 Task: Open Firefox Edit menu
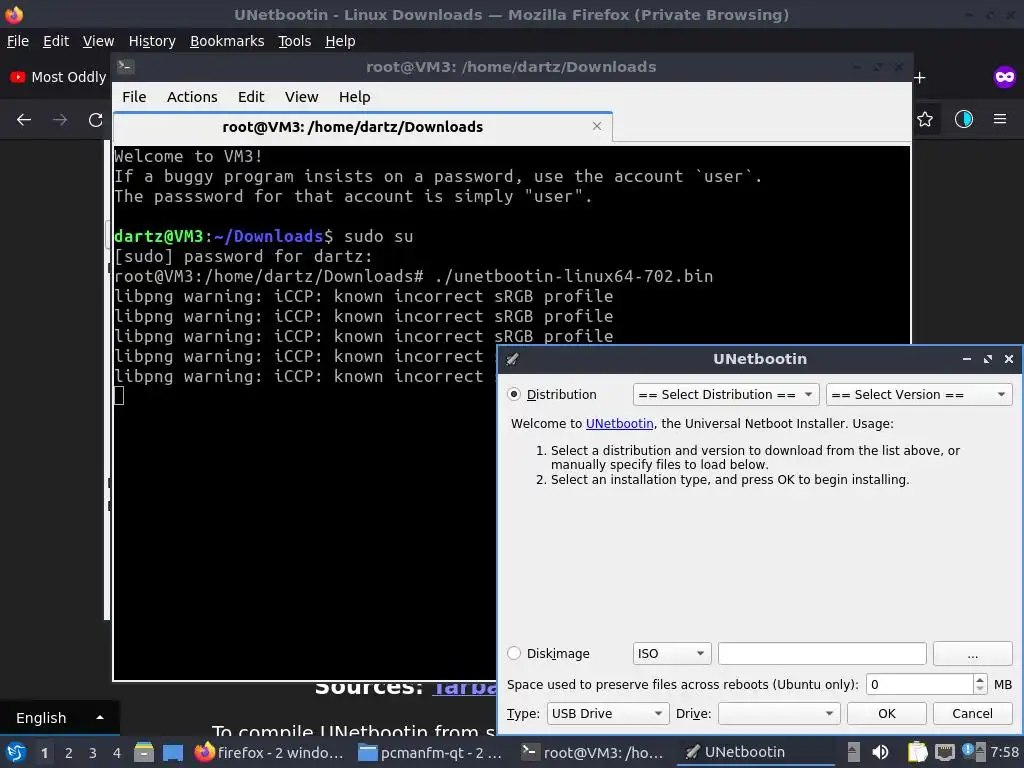coord(56,41)
